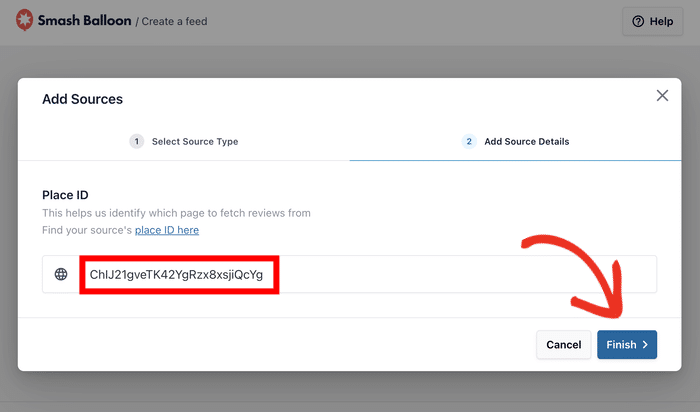Click the Smash Balloon brand name
Image resolution: width=700 pixels, height=412 pixels.
tap(84, 20)
